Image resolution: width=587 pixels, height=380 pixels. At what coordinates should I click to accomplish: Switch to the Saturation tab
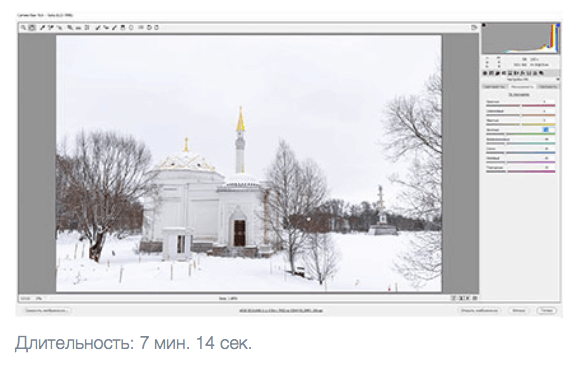tap(522, 87)
